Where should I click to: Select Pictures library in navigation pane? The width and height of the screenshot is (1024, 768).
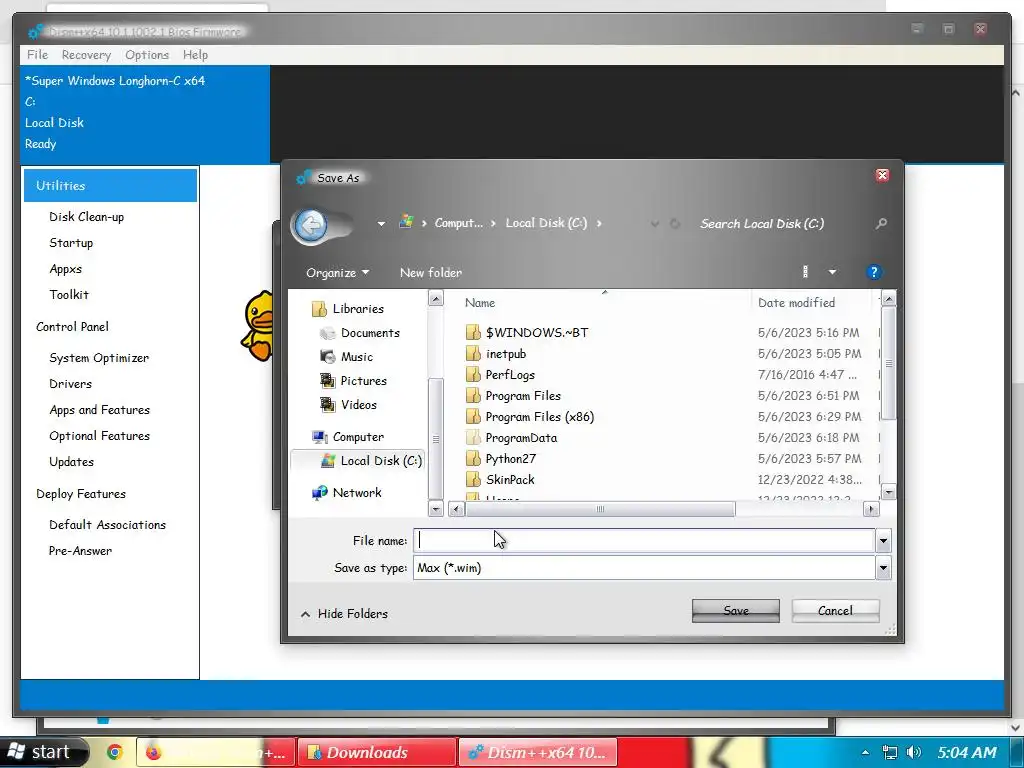(353, 381)
